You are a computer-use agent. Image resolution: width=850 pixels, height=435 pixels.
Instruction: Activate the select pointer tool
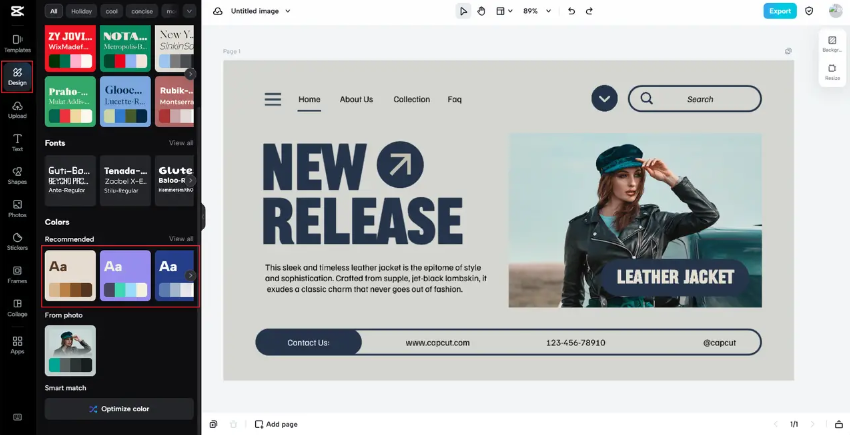point(463,11)
